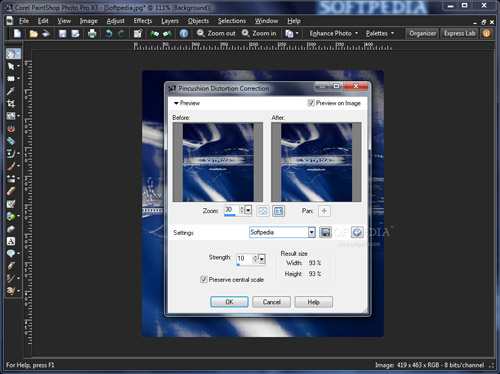Open the Pick tool flyout arrow

click(18, 66)
